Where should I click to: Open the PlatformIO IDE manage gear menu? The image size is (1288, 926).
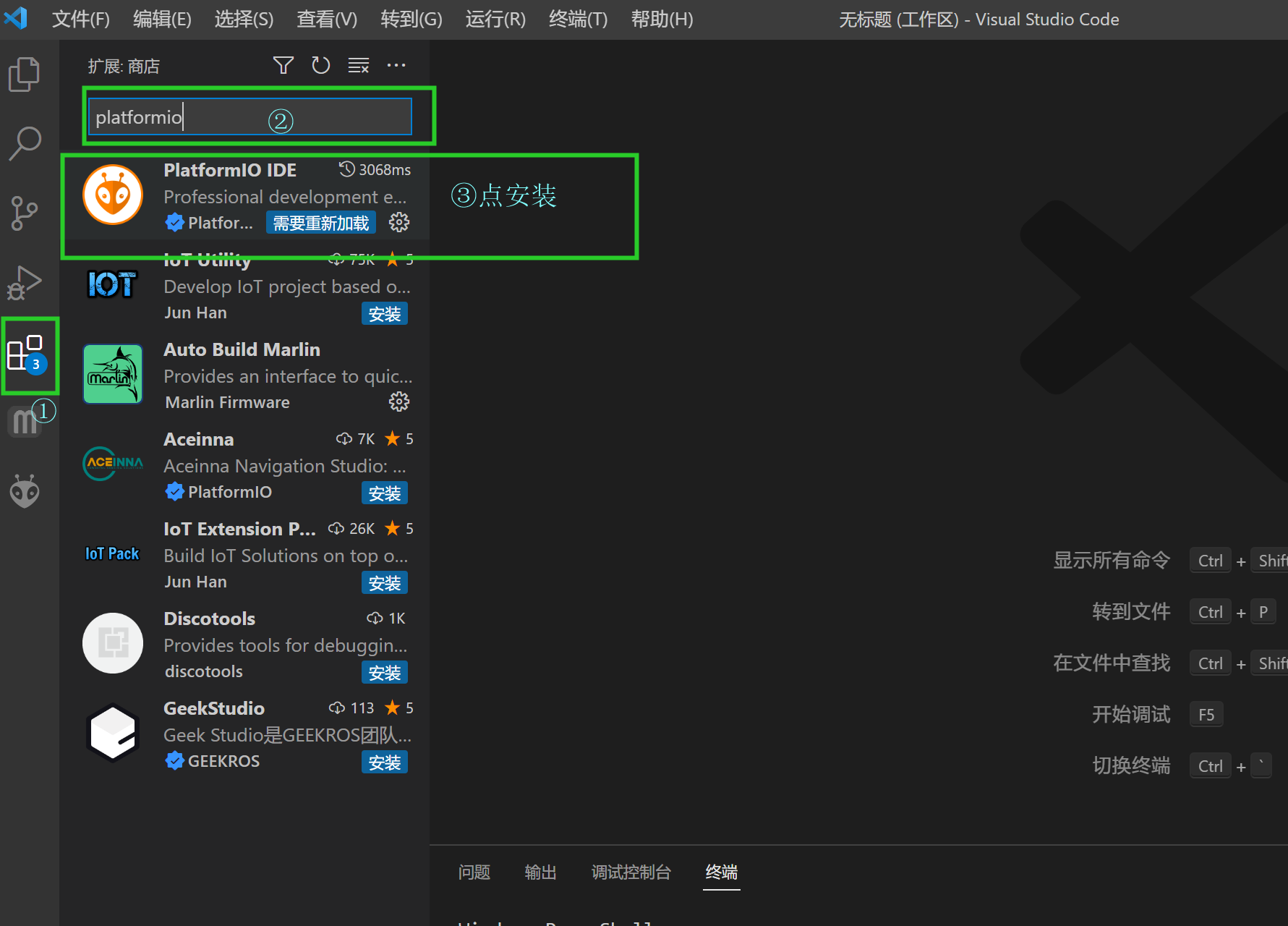399,223
